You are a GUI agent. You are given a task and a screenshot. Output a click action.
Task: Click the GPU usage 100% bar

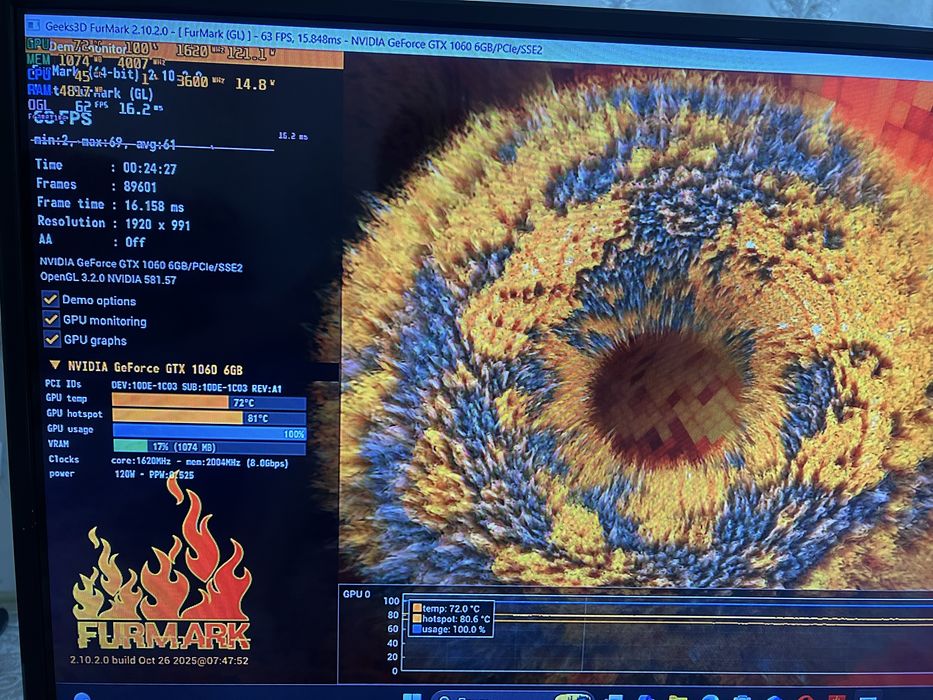tap(209, 433)
